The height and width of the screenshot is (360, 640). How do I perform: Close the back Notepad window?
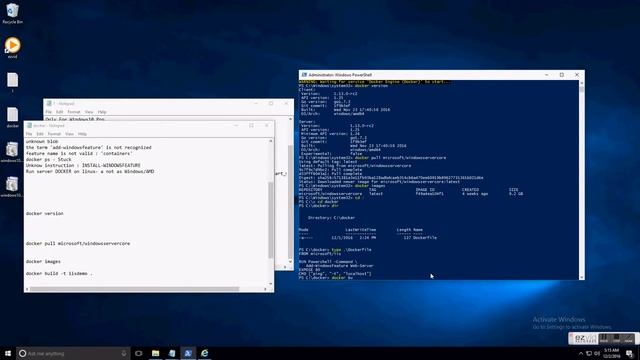coord(286,104)
